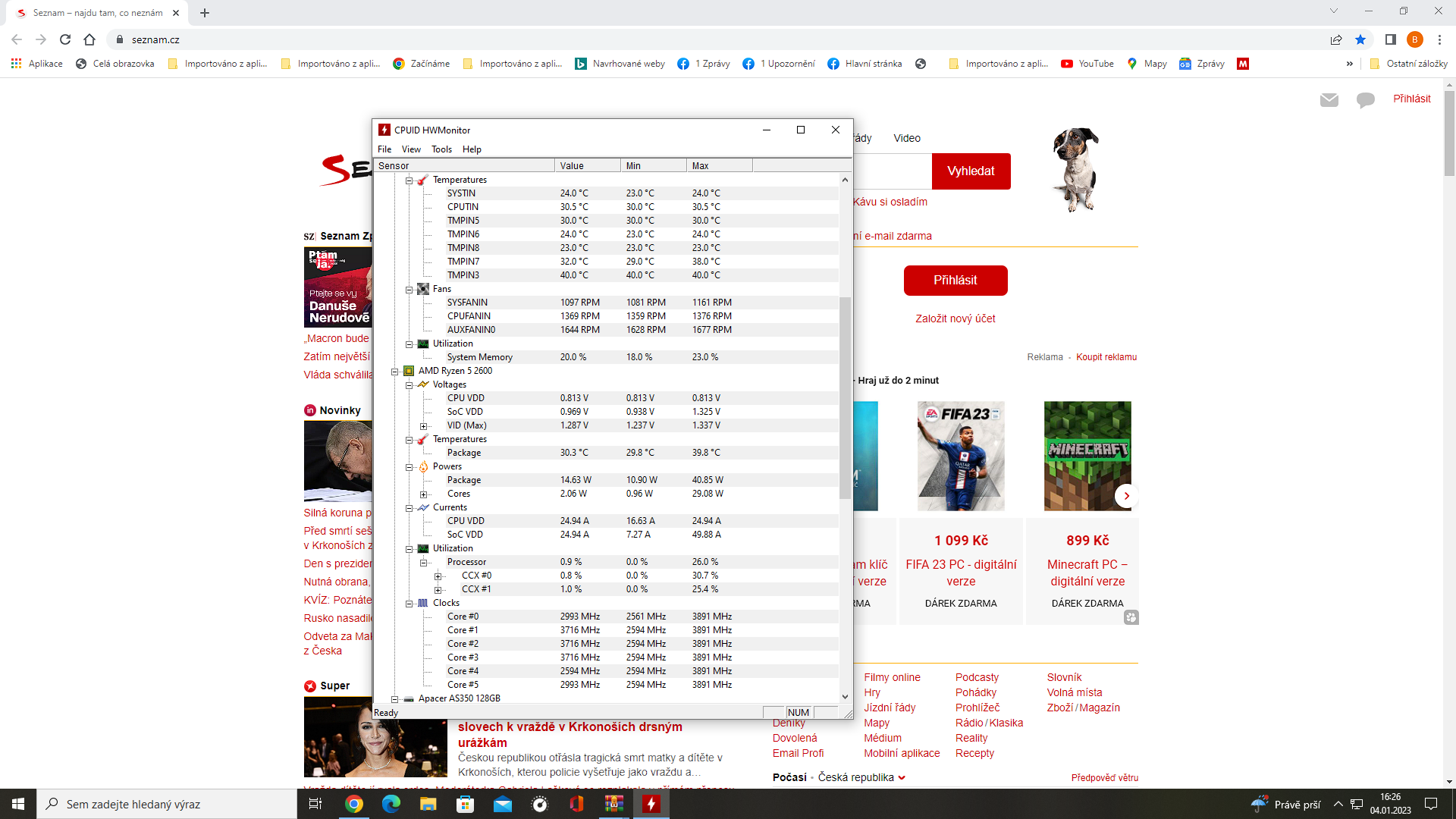The width and height of the screenshot is (1456, 819).
Task: Click the Powers flame icon
Action: pyautogui.click(x=423, y=466)
